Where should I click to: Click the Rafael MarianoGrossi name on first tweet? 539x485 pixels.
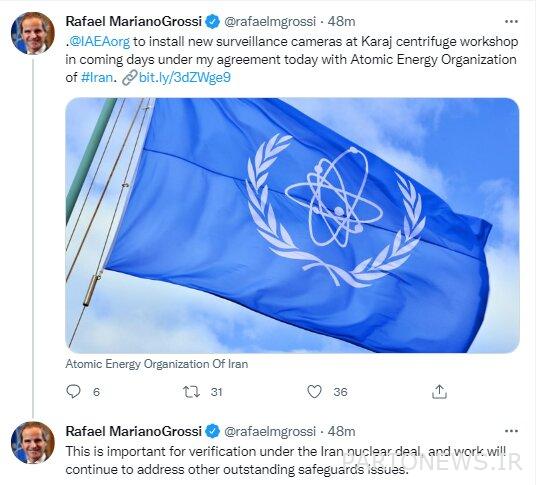coord(133,22)
